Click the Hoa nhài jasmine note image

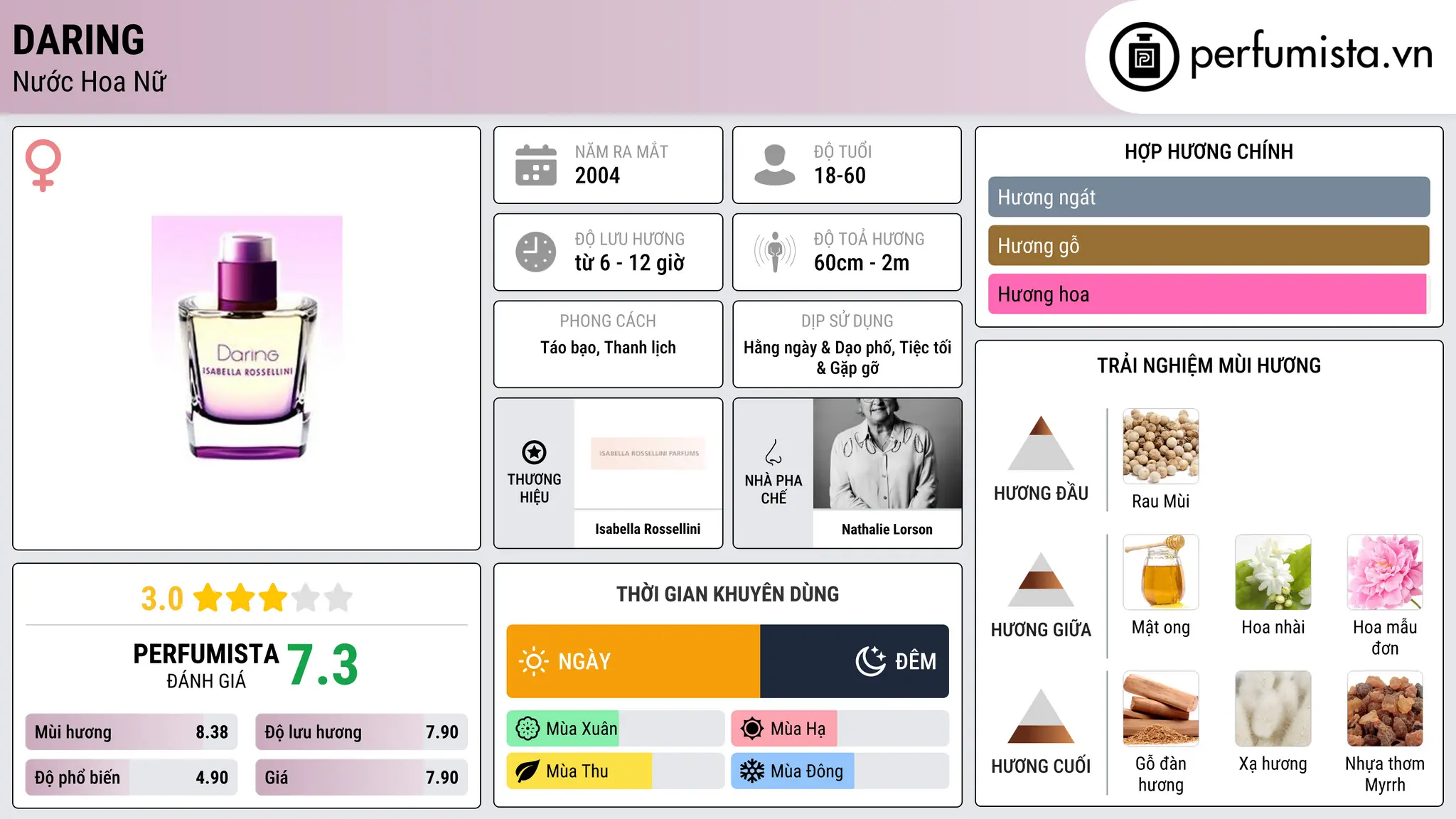point(1273,572)
